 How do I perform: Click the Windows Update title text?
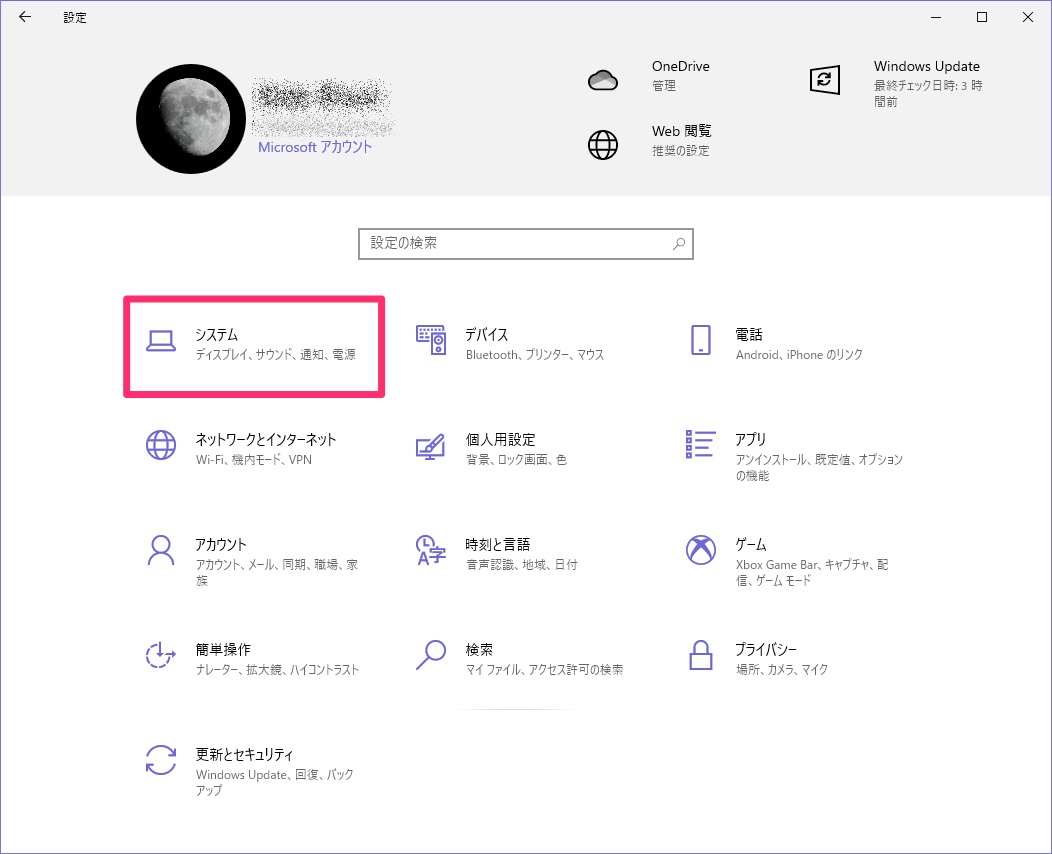coord(927,66)
